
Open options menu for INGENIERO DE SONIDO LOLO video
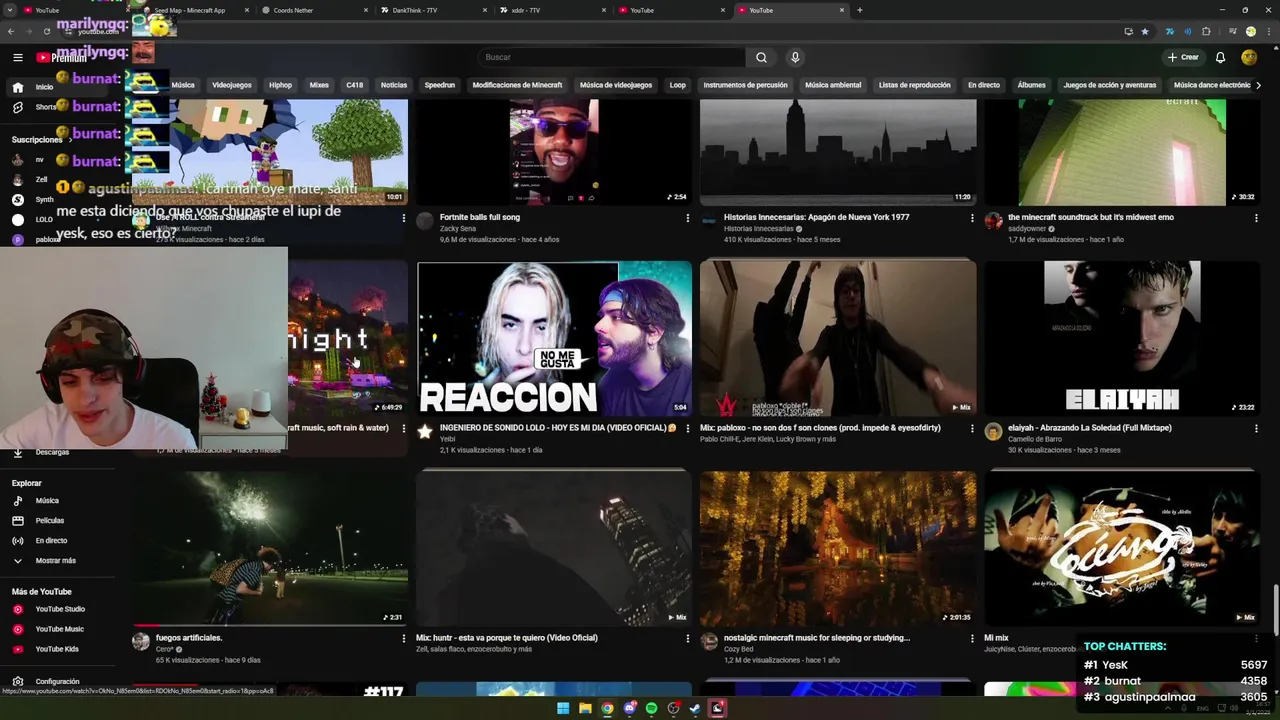tap(687, 428)
